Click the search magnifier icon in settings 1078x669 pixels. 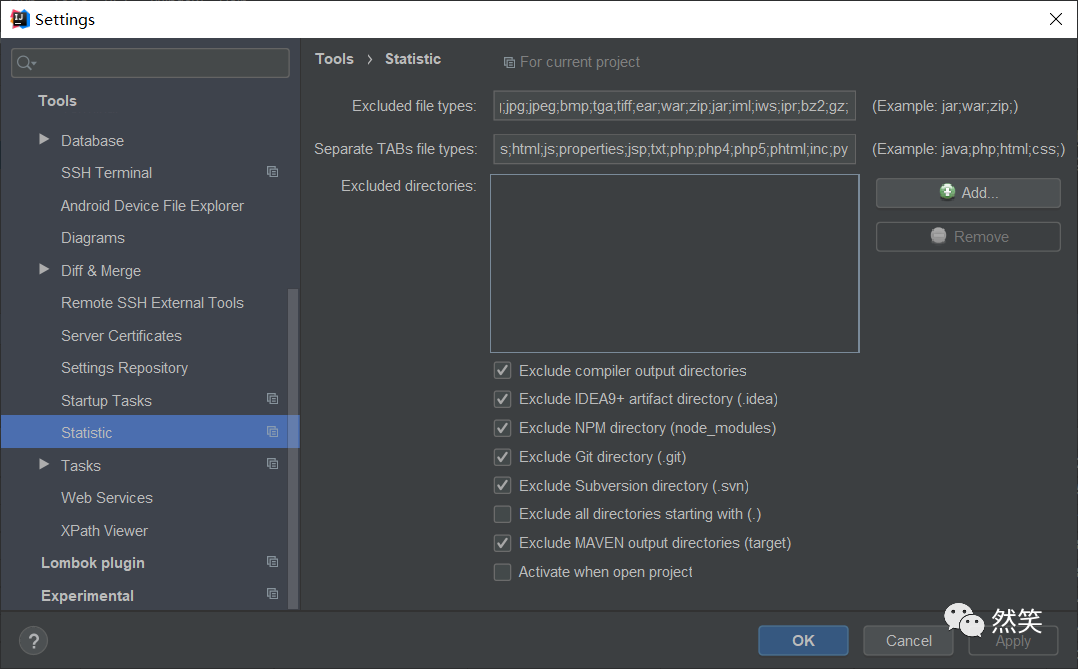click(24, 63)
